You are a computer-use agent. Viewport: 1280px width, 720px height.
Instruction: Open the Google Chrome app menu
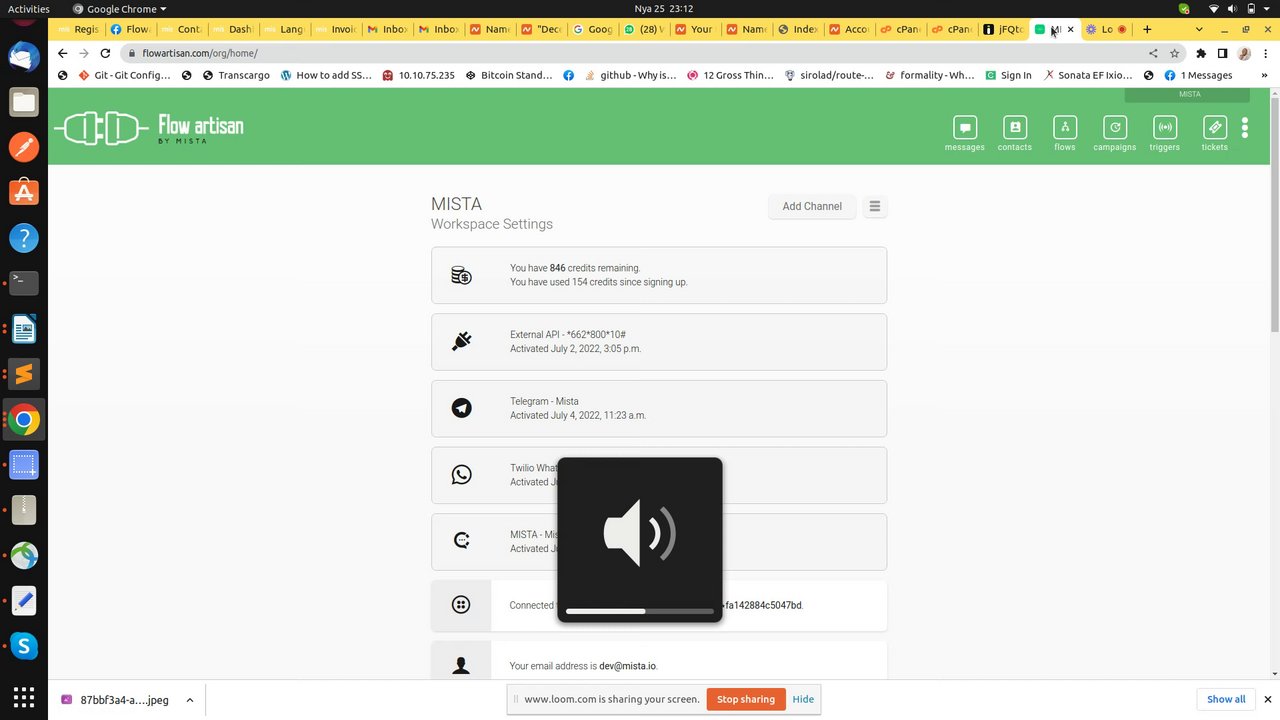click(x=120, y=9)
